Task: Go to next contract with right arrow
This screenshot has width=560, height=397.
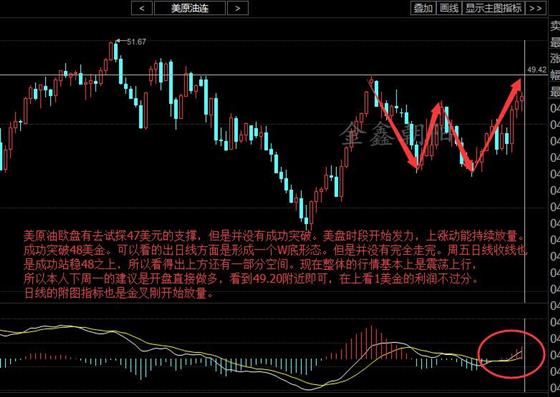Action: [x=238, y=8]
